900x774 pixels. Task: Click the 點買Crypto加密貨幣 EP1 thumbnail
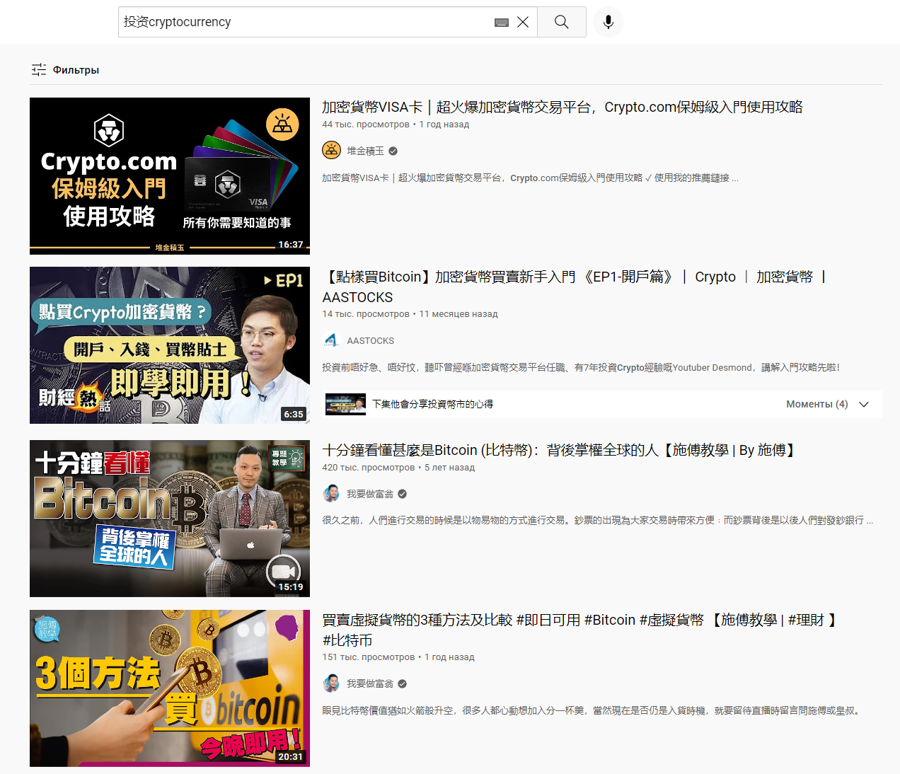click(170, 345)
